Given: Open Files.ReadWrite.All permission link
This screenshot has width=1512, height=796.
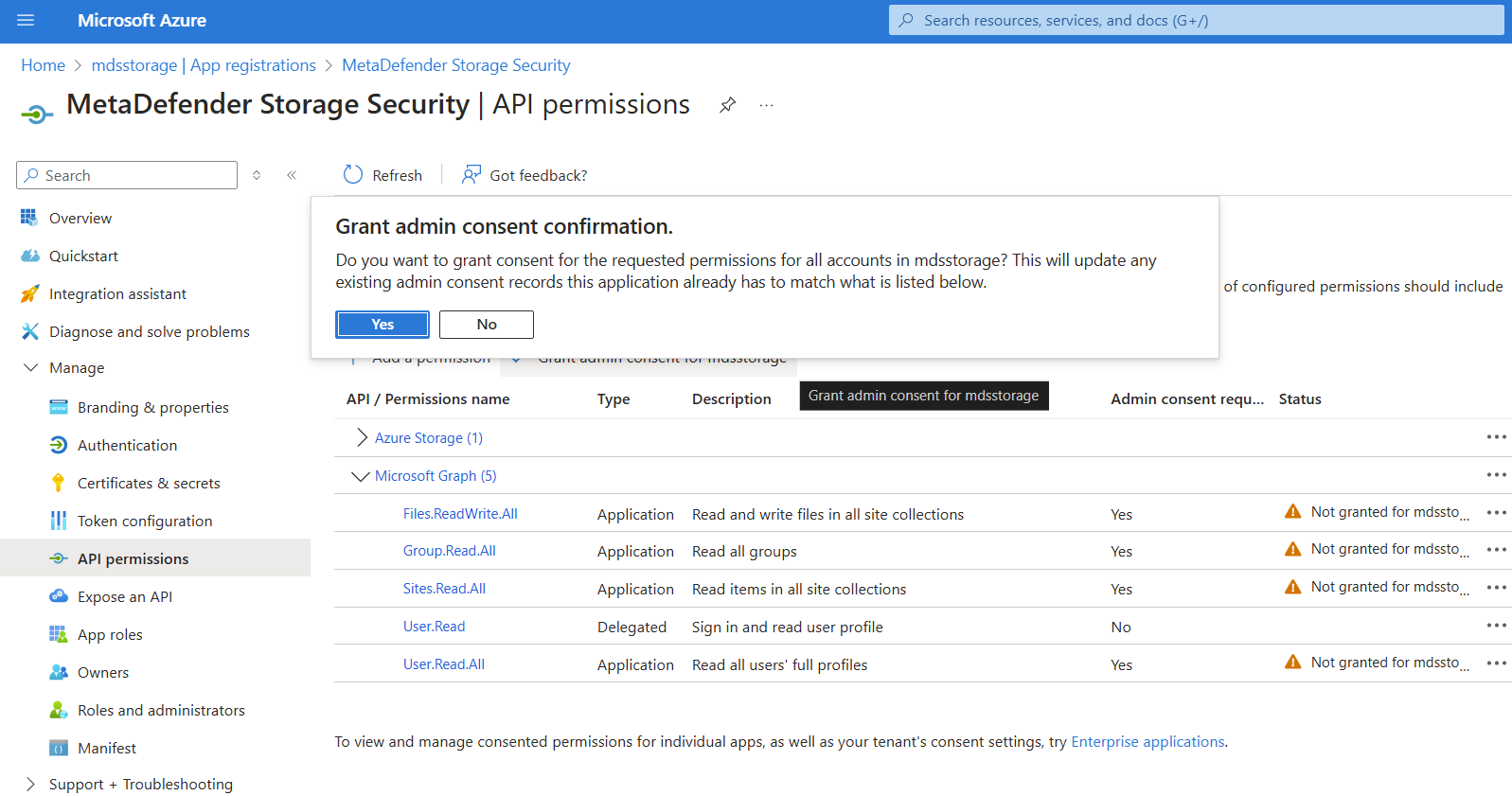Looking at the screenshot, I should (460, 514).
